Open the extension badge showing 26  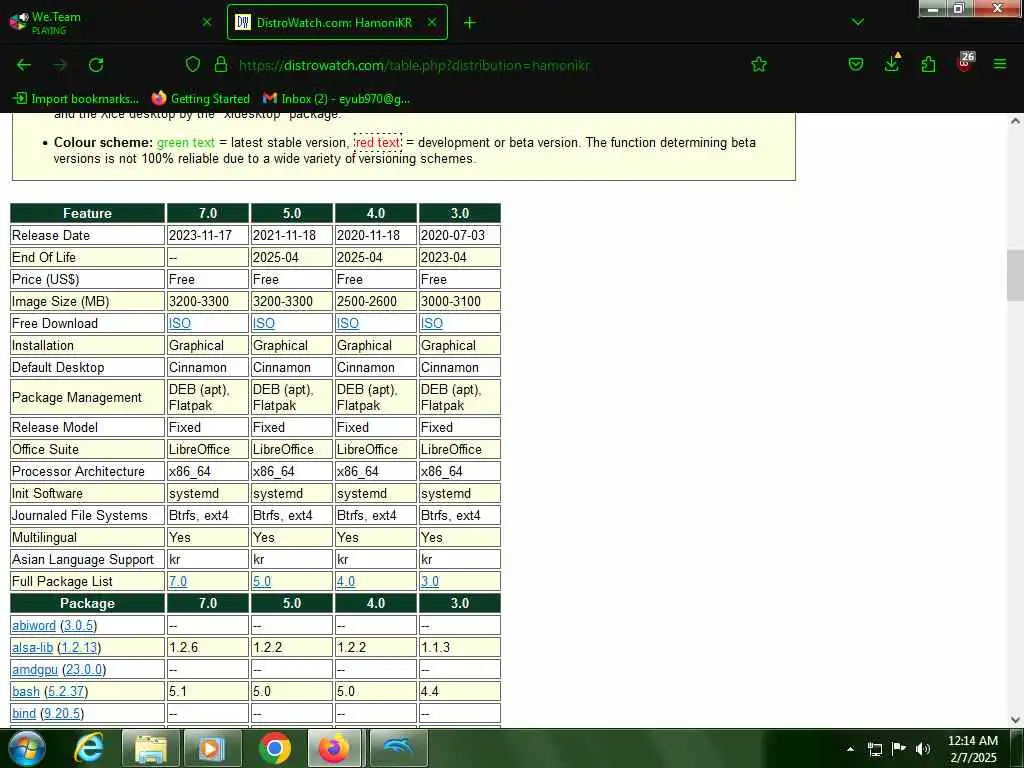(x=965, y=61)
